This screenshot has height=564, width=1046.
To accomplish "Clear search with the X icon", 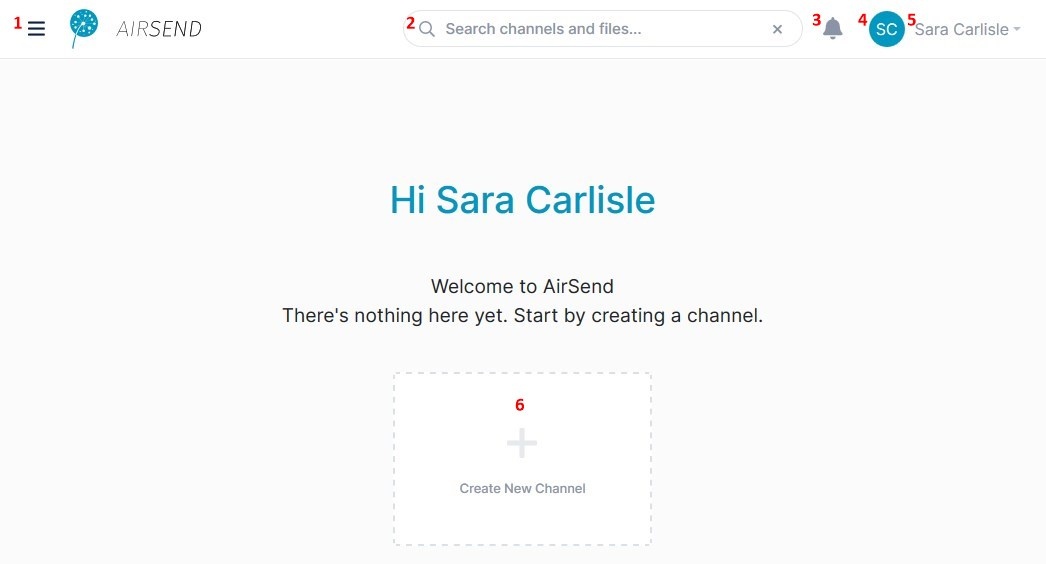I will pyautogui.click(x=777, y=29).
